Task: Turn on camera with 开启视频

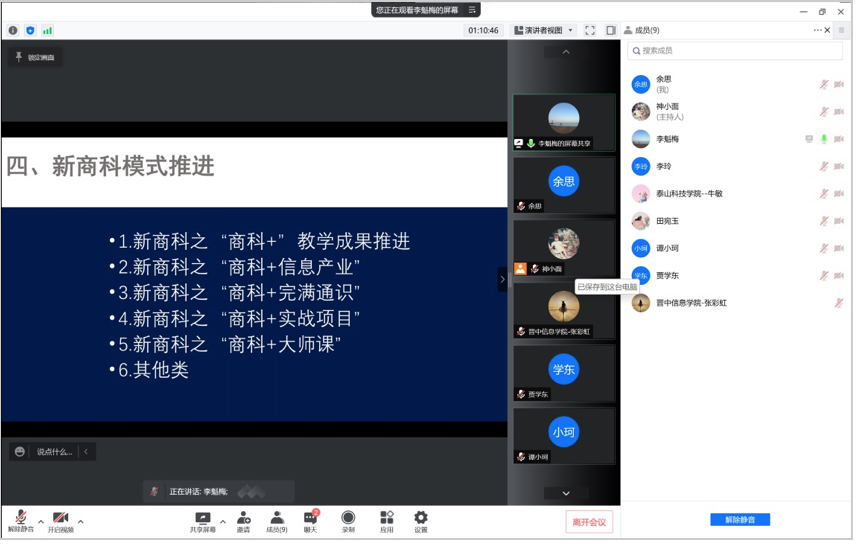Action: point(61,518)
